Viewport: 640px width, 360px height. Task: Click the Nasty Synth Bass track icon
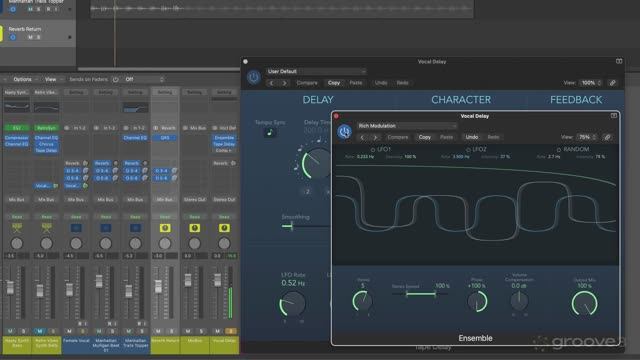click(x=17, y=228)
